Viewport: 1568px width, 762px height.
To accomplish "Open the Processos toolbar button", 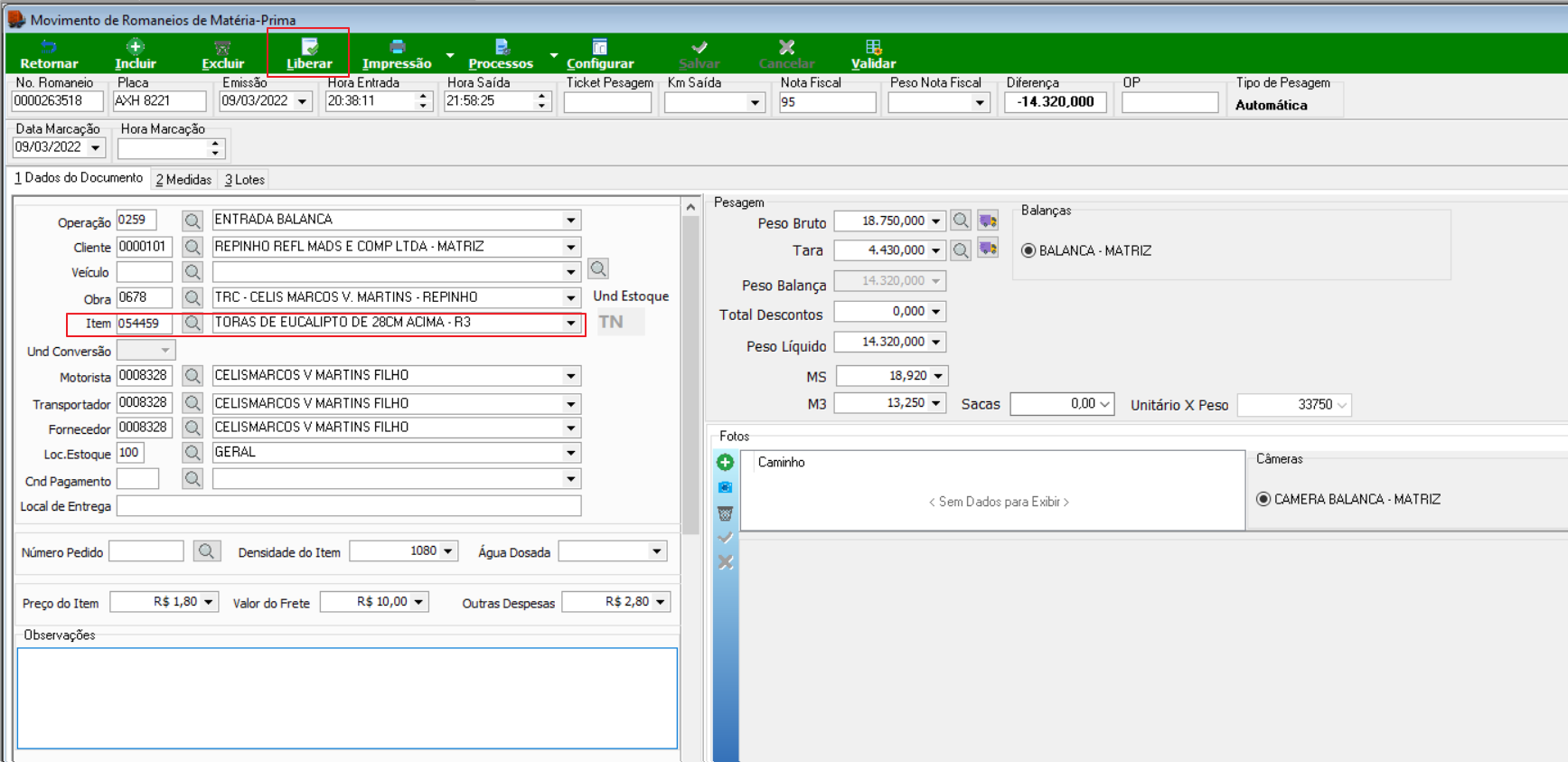I will click(501, 54).
